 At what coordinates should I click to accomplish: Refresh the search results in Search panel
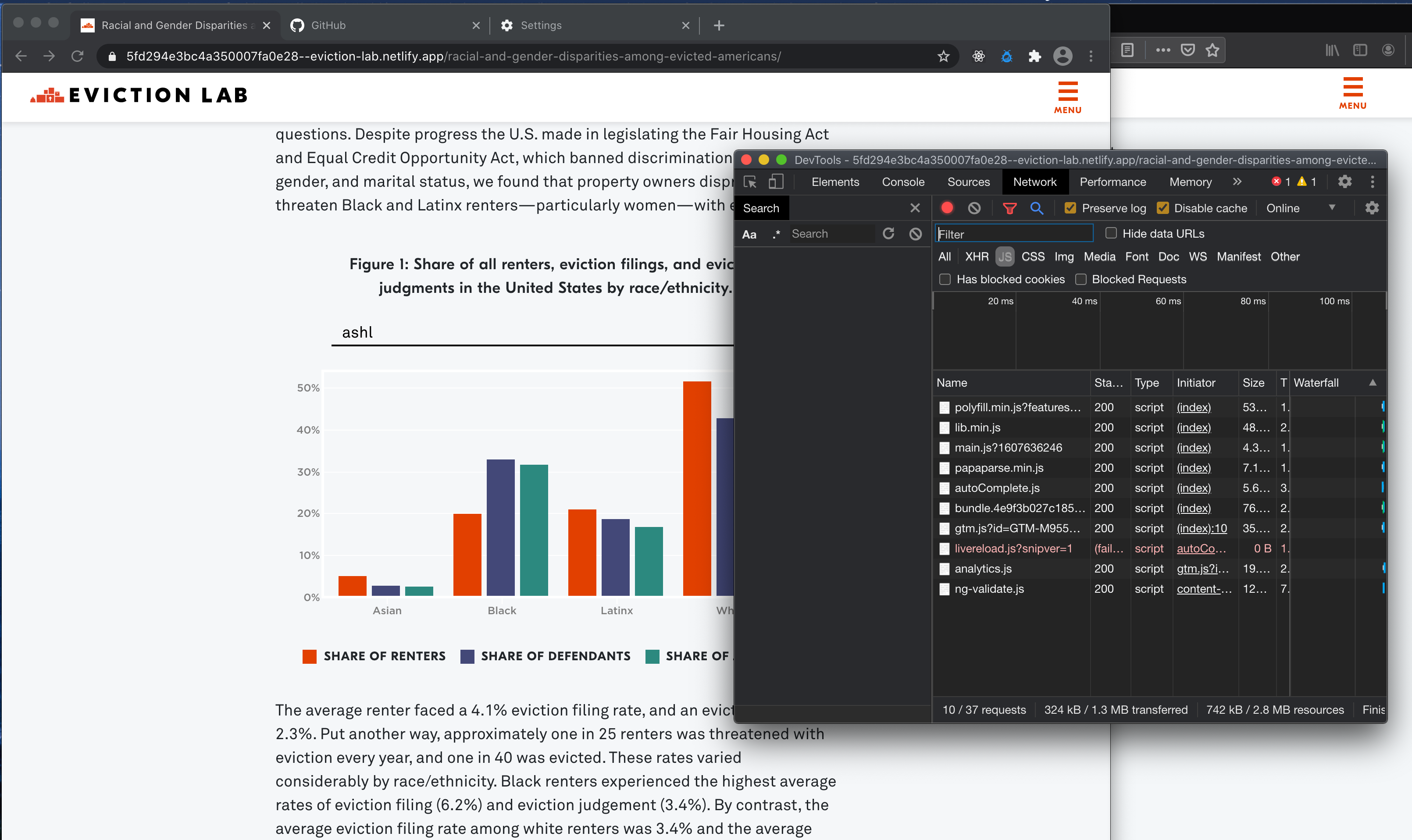tap(888, 234)
